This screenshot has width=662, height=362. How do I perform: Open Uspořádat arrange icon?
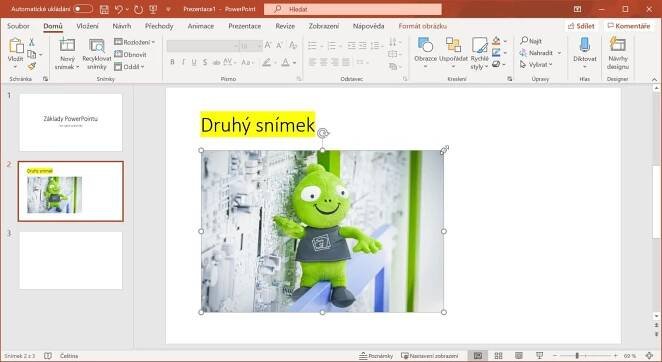(453, 45)
